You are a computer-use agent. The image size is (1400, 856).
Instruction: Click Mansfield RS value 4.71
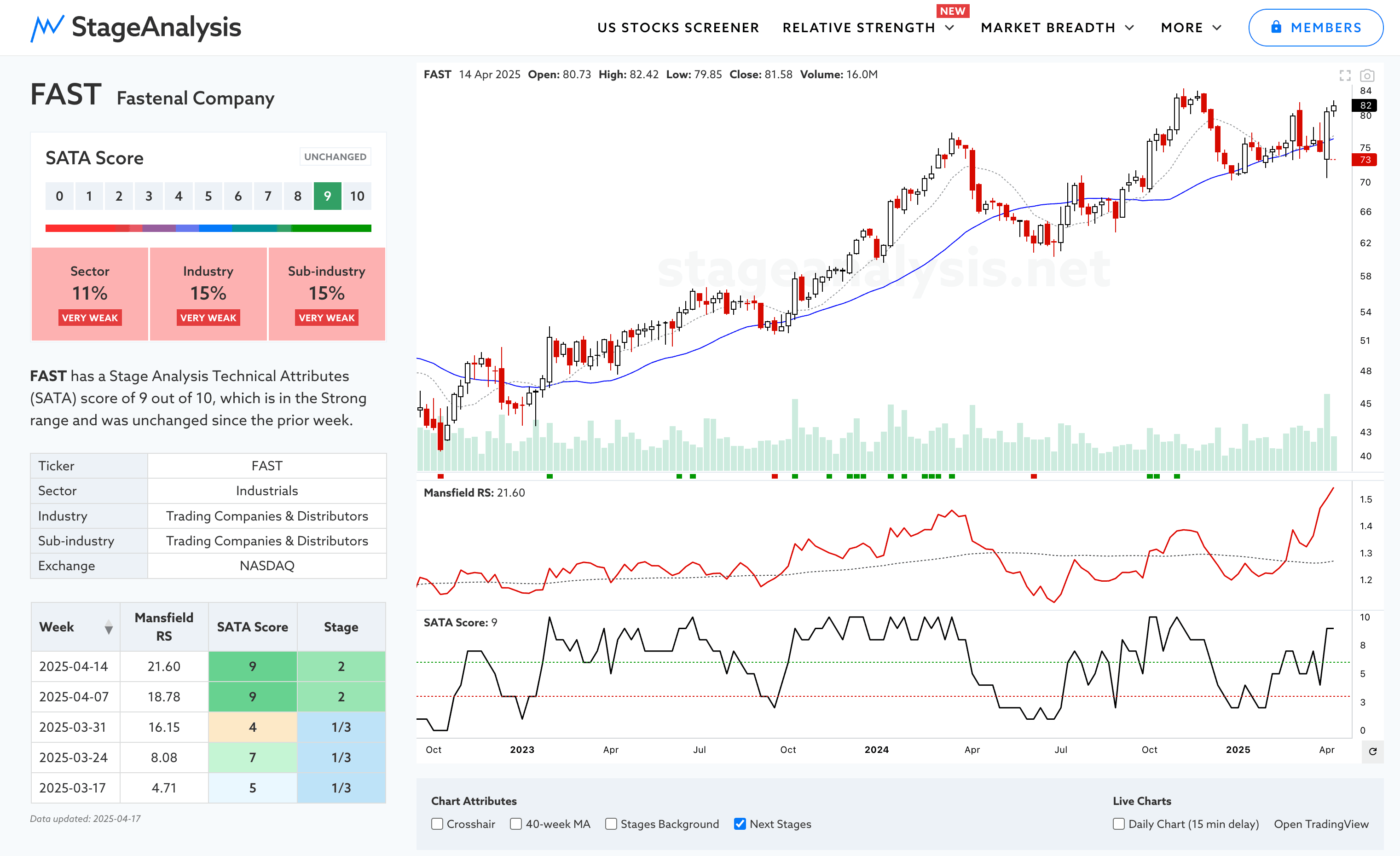click(x=164, y=788)
